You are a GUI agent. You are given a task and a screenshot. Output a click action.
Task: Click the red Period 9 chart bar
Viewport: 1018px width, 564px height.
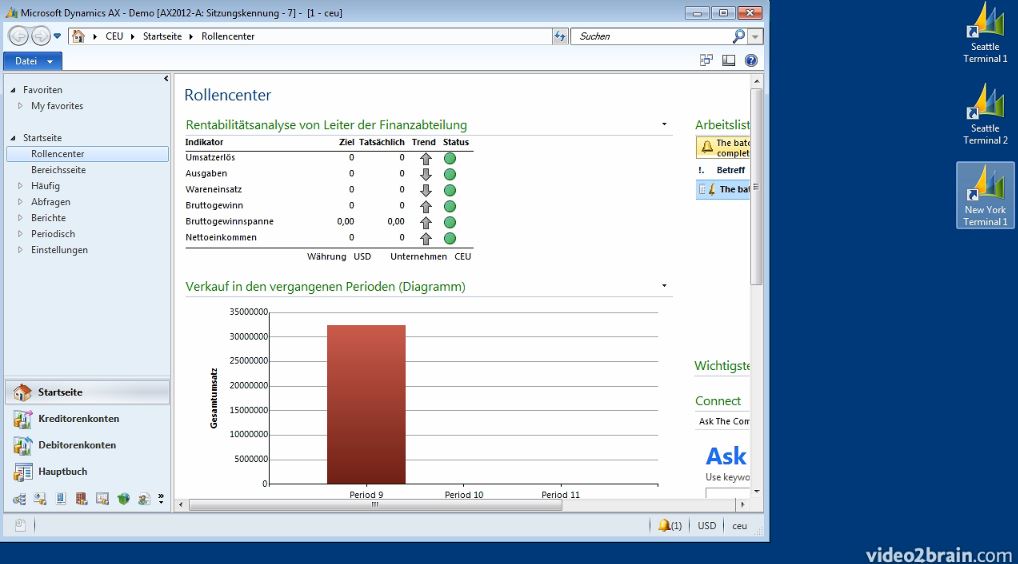coord(366,404)
